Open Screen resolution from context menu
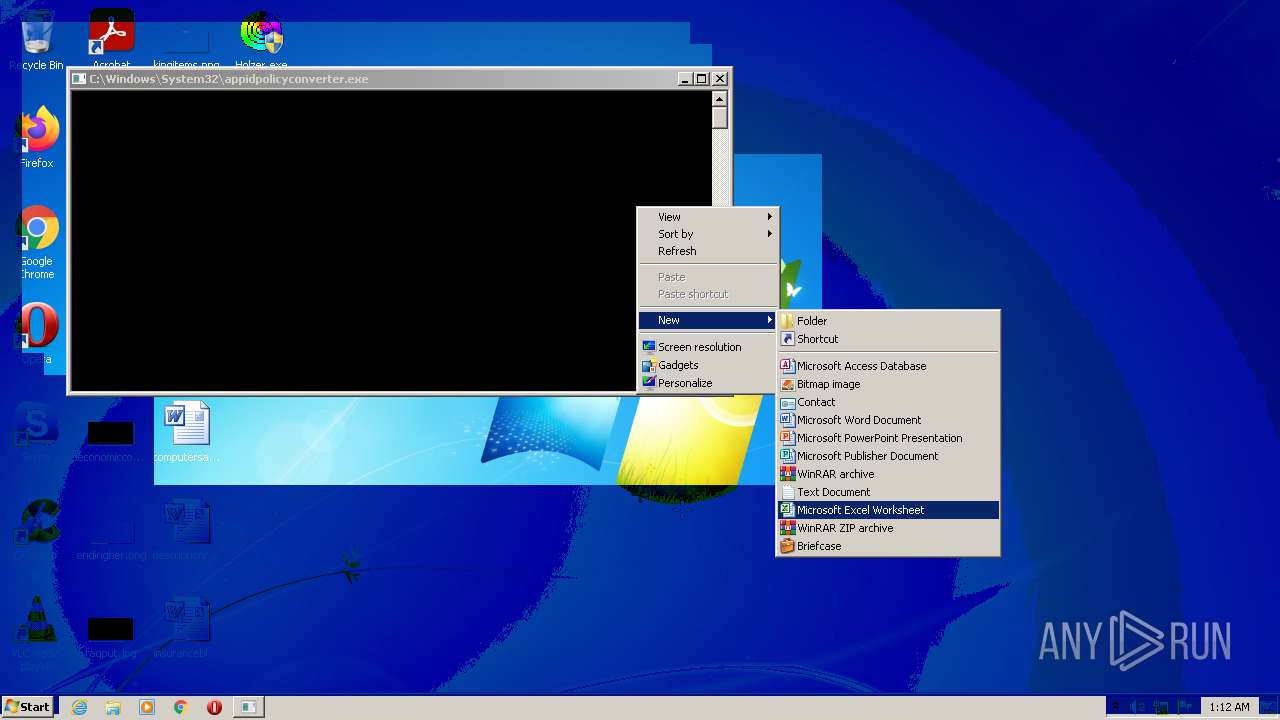Screen dimensions: 1280x720 click(x=708, y=347)
